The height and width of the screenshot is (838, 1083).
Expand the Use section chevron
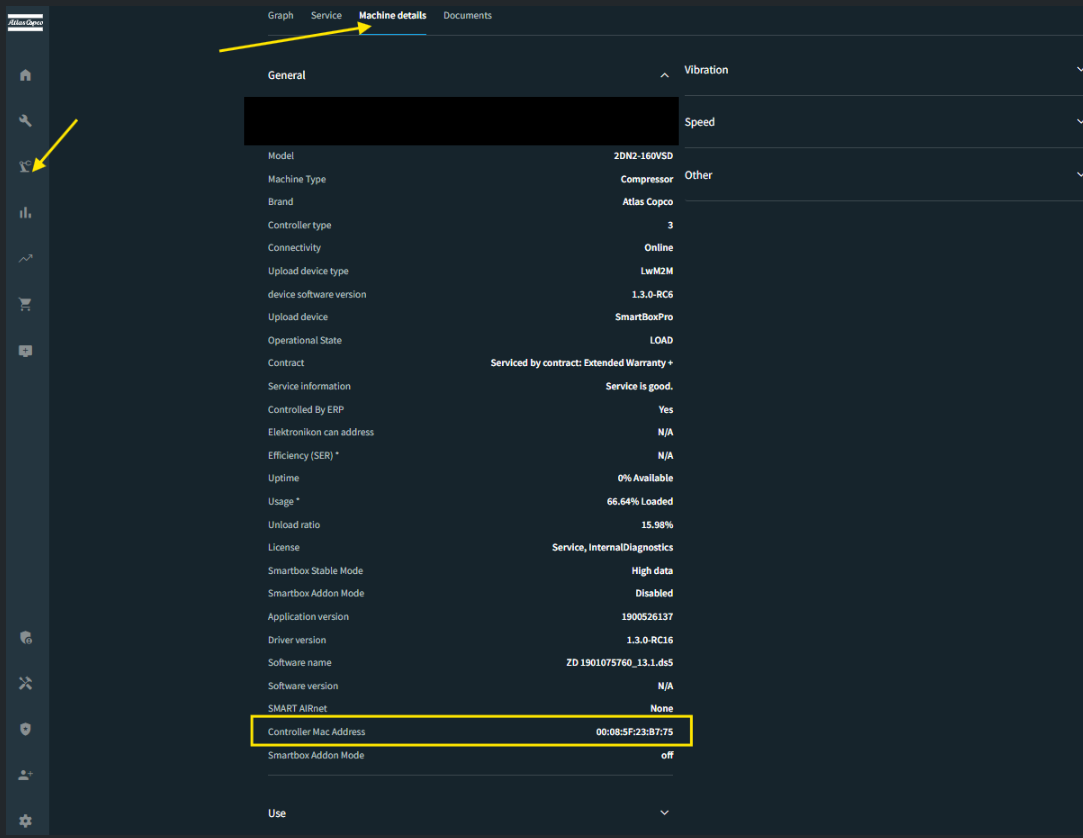664,812
